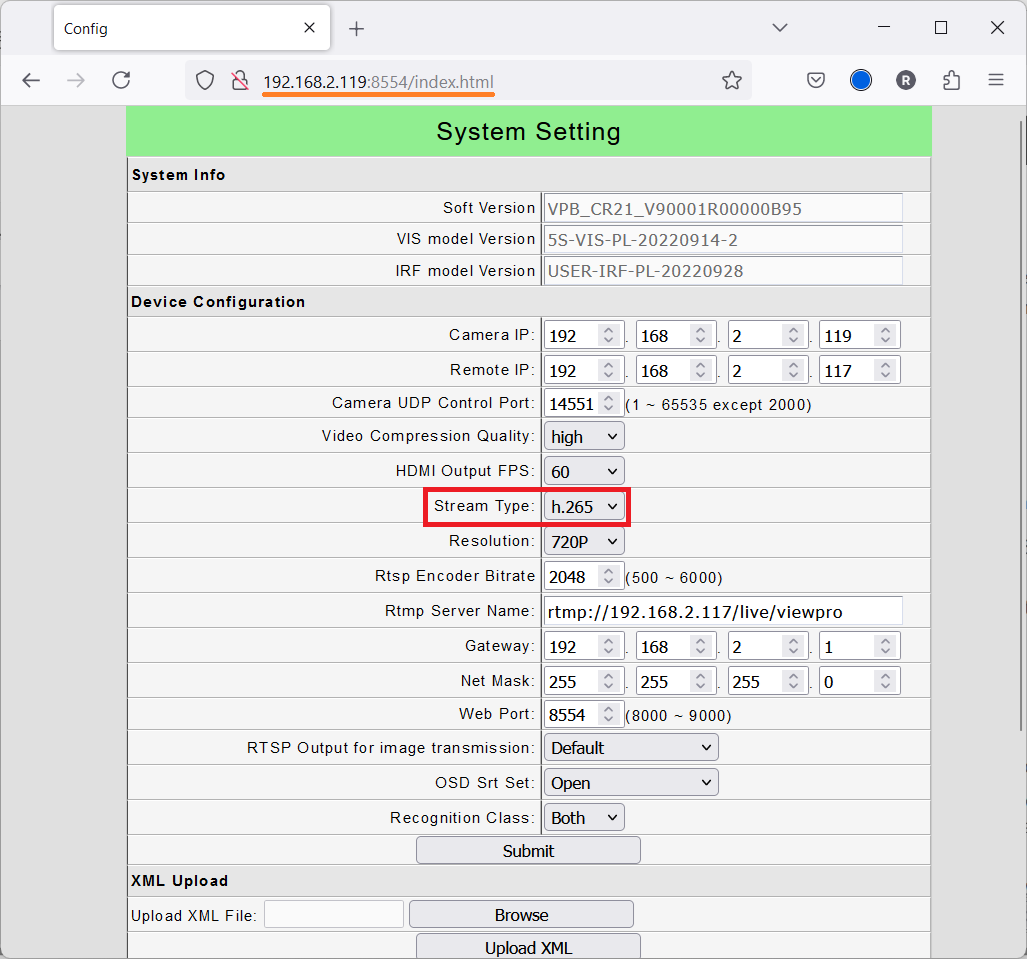Click the tracking protection shield icon
The height and width of the screenshot is (959, 1027).
click(205, 81)
